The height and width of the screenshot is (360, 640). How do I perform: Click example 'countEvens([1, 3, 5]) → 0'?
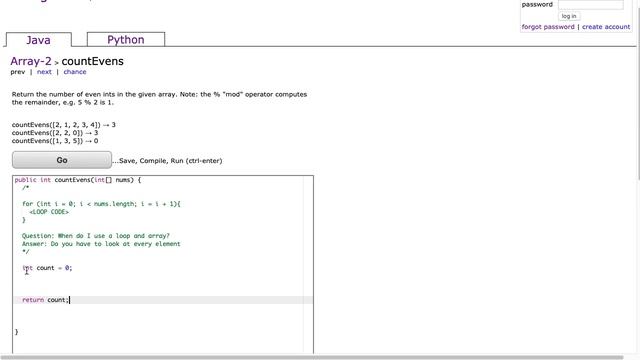[x=55, y=141]
